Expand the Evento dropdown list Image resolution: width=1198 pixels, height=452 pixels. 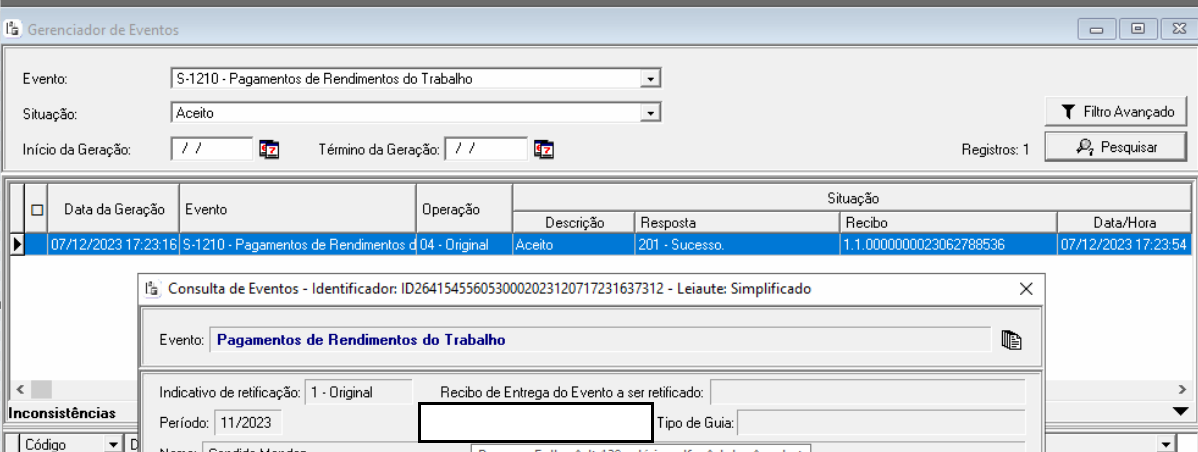click(x=650, y=79)
